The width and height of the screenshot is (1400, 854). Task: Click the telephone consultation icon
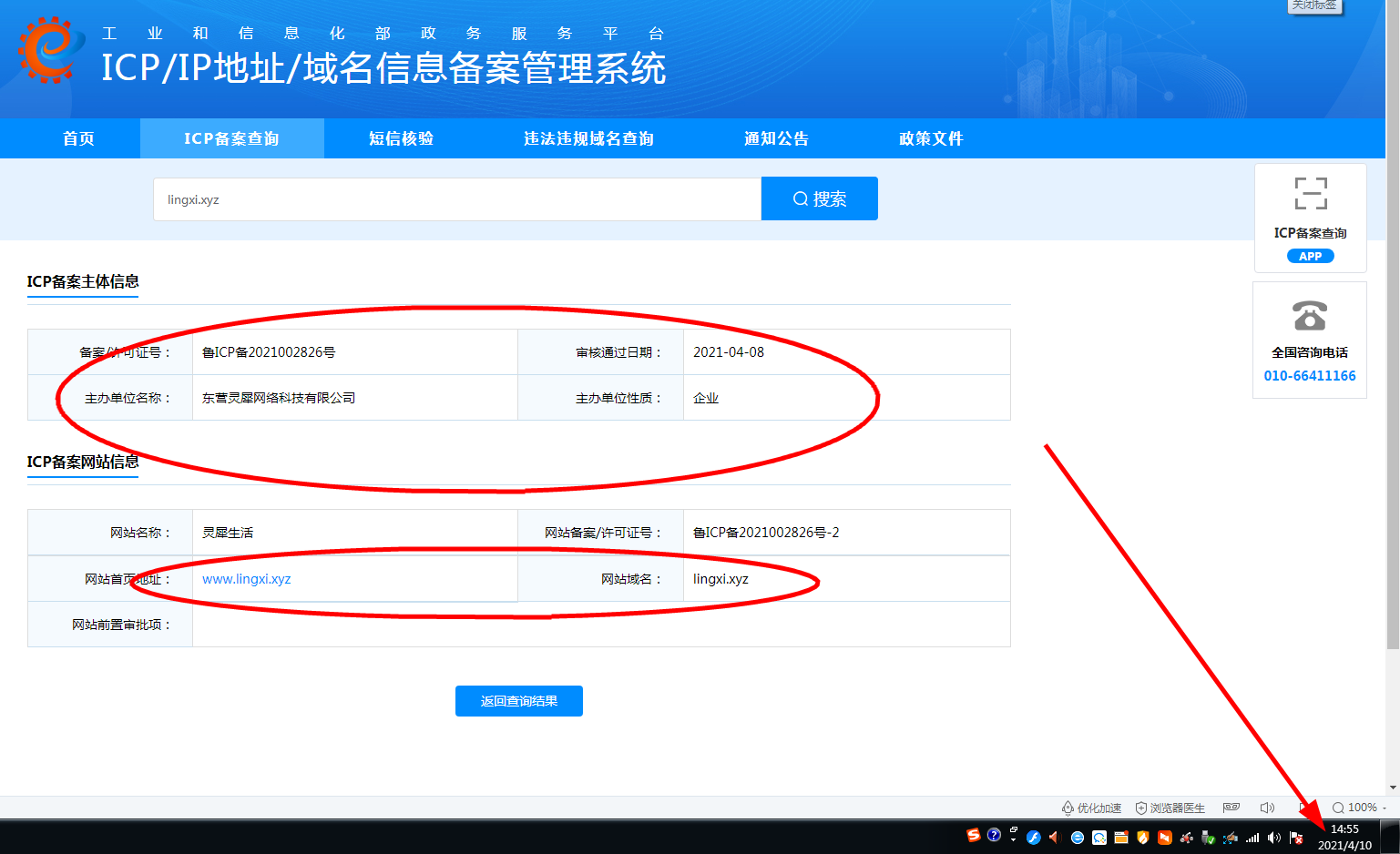click(1310, 315)
